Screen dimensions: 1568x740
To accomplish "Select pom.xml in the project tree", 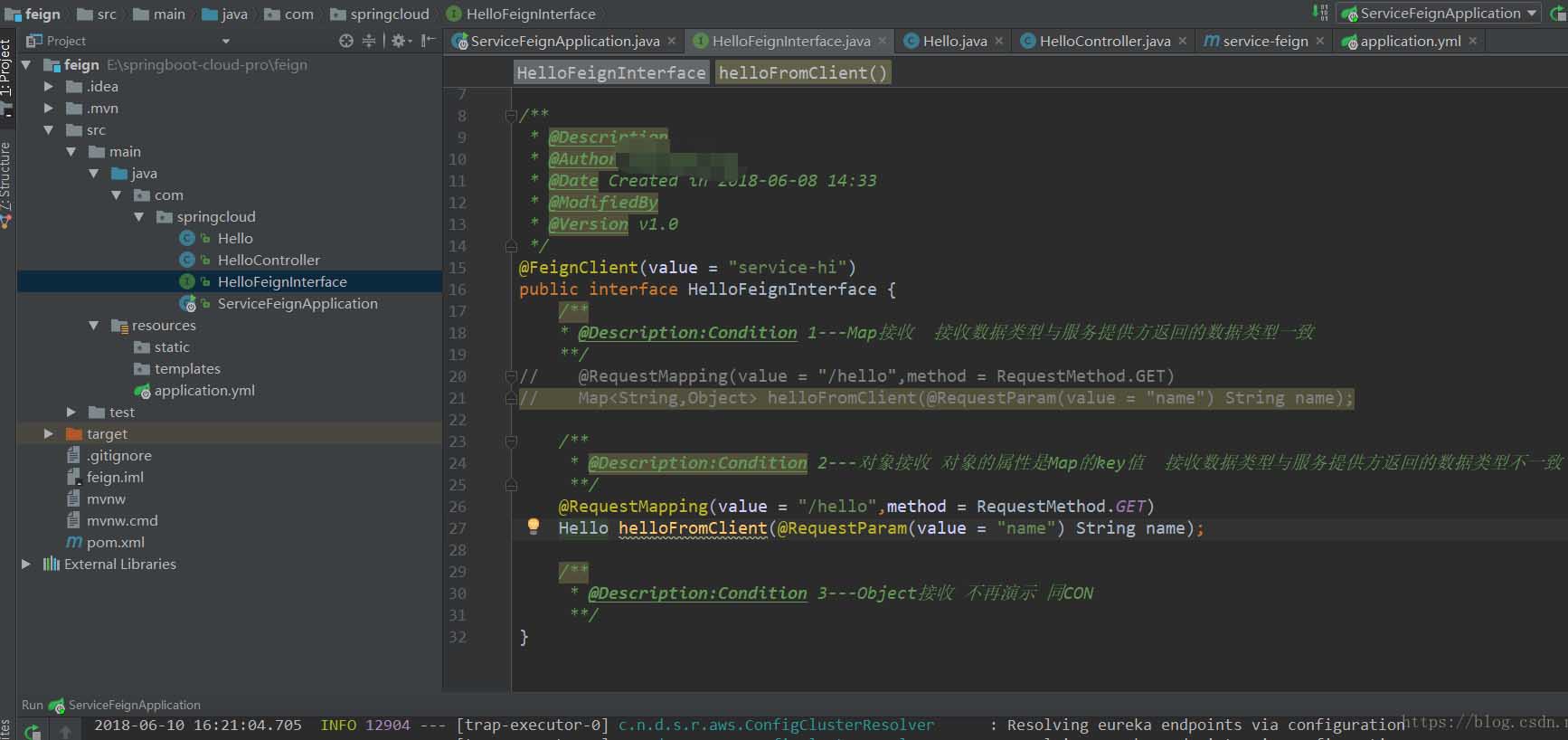I will pyautogui.click(x=115, y=543).
